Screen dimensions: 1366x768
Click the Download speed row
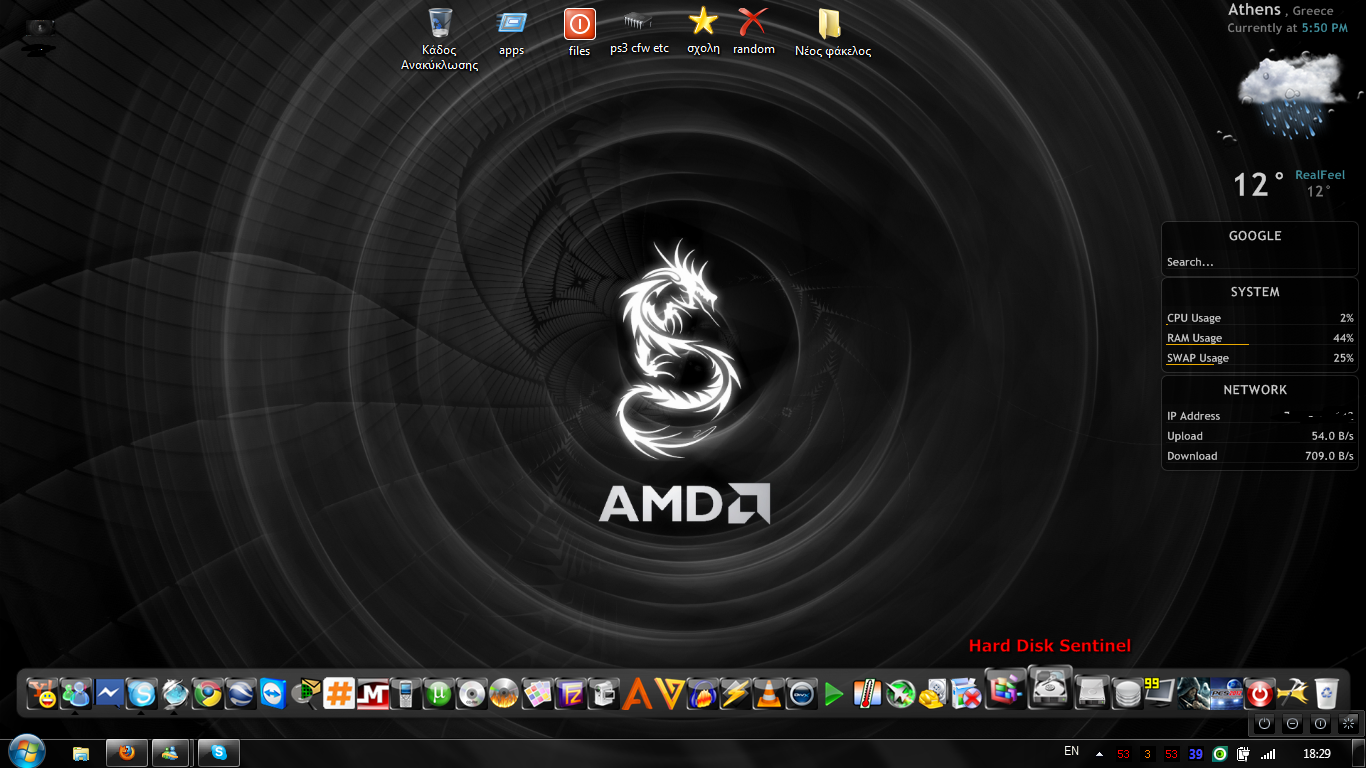1260,456
